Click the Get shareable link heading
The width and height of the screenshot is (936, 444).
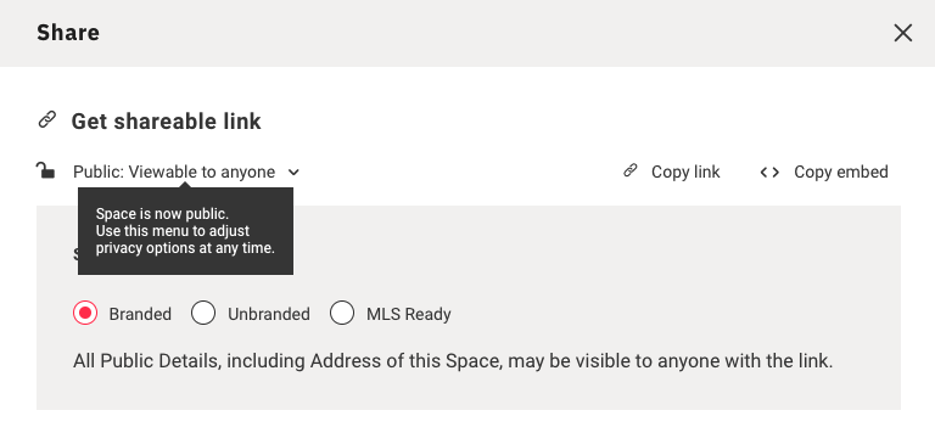[x=166, y=121]
